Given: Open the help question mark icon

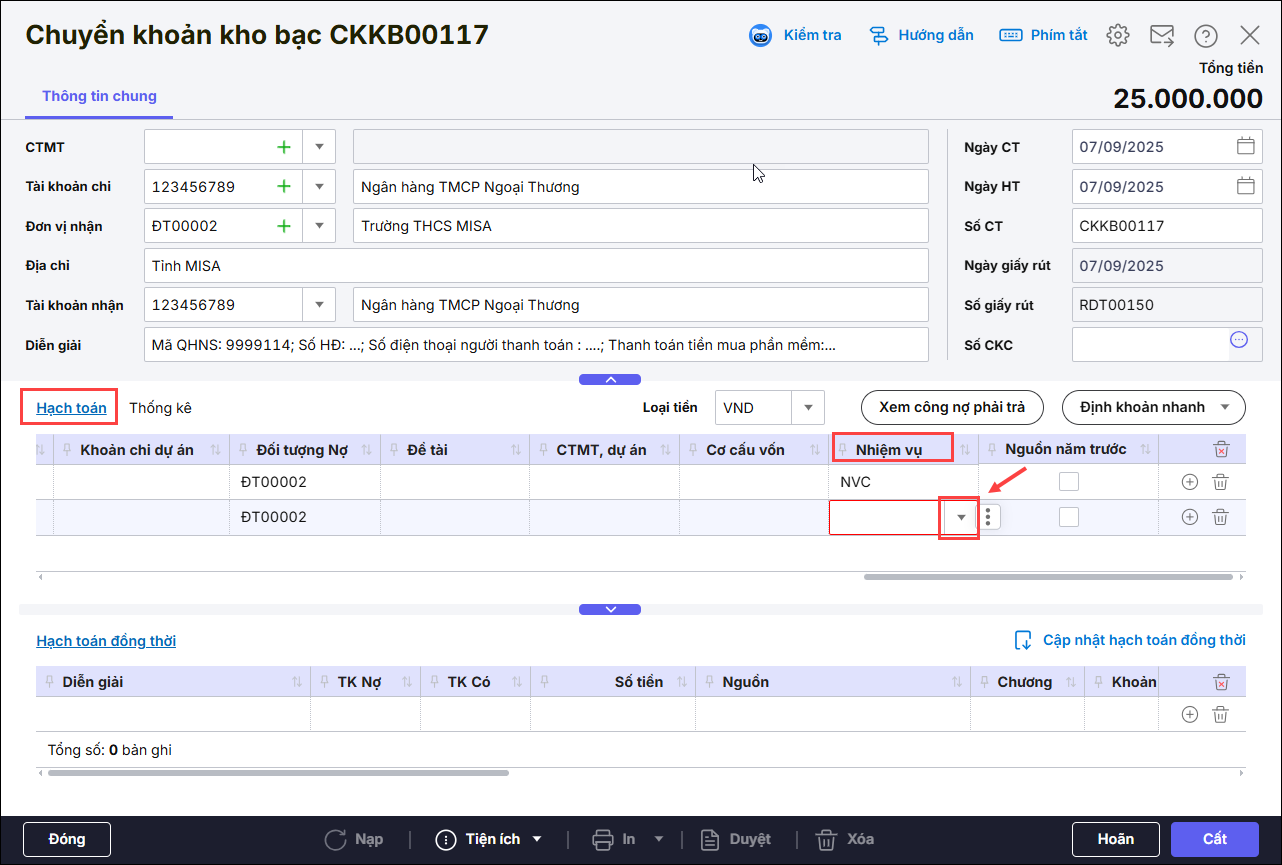Looking at the screenshot, I should [1205, 35].
